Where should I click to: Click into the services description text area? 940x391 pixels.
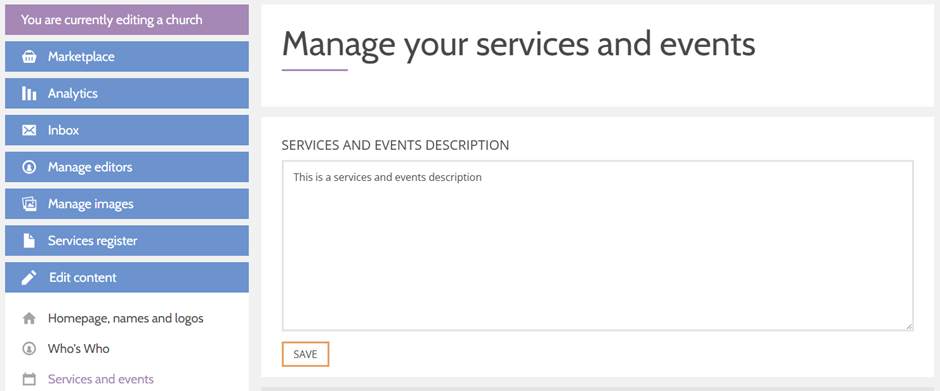click(x=598, y=245)
